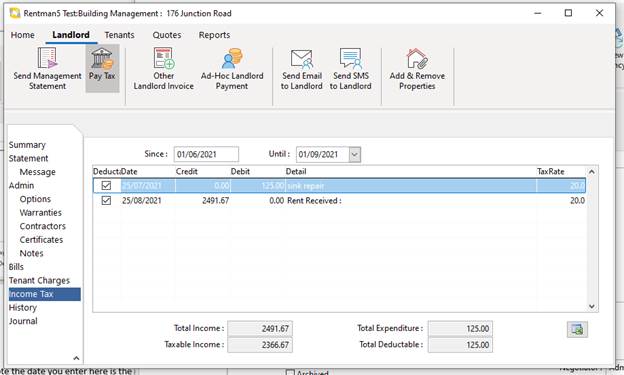Viewport: 624px width, 375px height.
Task: Click the Date column header
Action: (x=148, y=172)
